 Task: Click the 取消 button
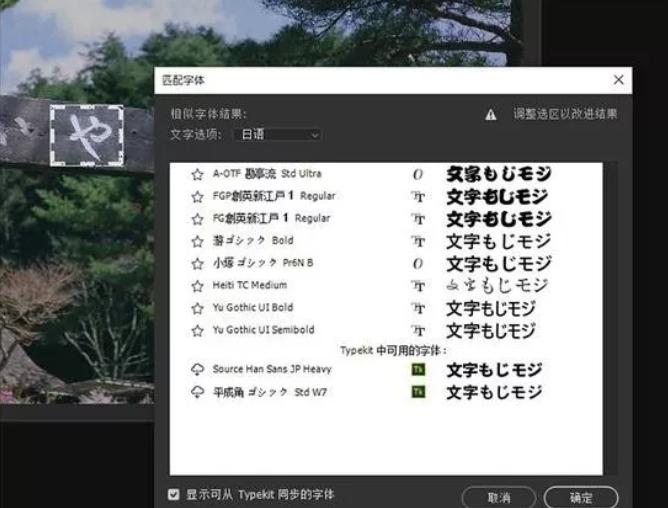pyautogui.click(x=498, y=497)
